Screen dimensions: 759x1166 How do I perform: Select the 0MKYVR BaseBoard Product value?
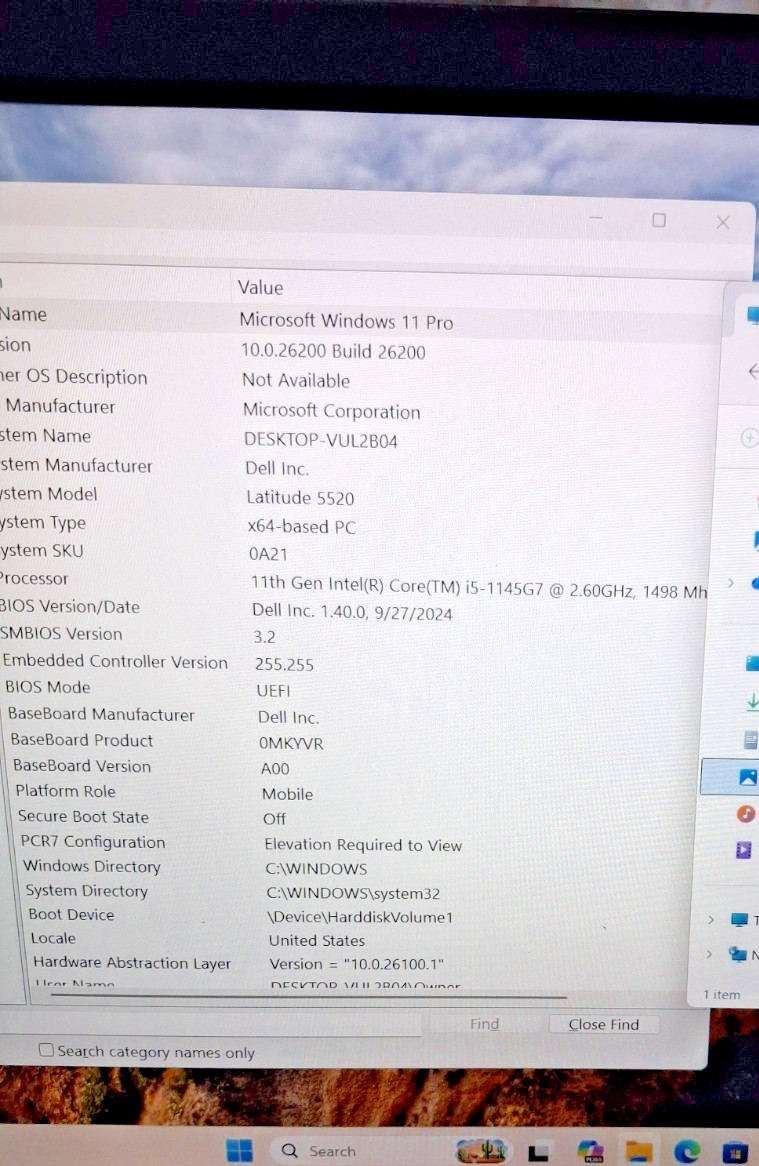click(291, 743)
